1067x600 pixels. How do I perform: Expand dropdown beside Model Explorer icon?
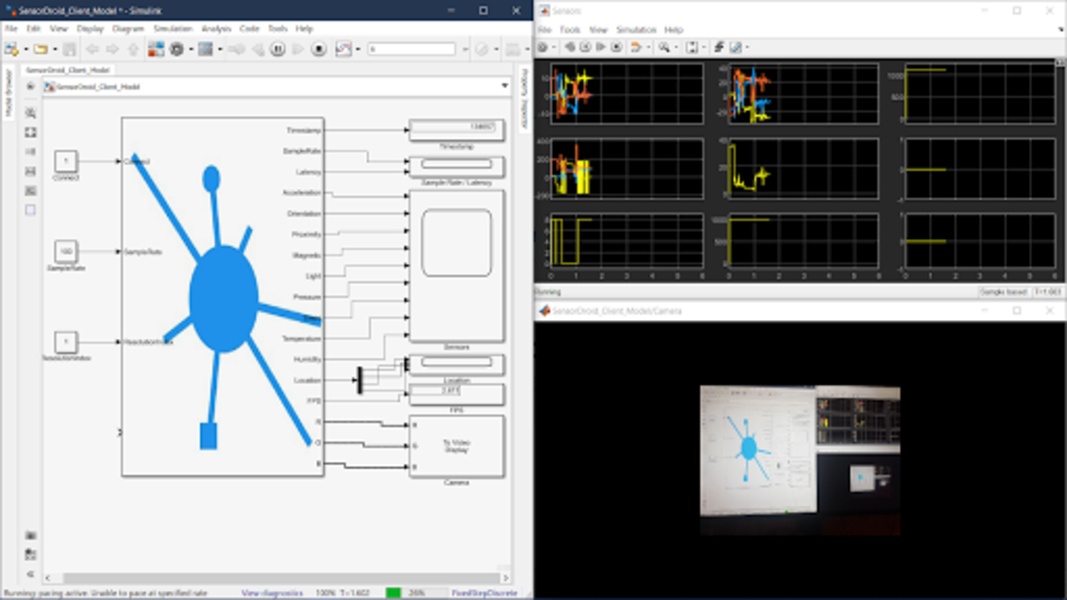[220, 49]
